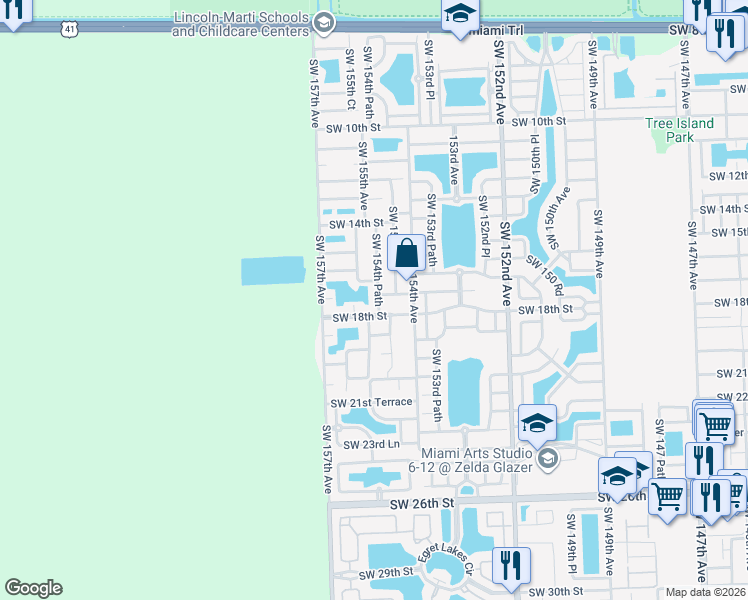Screen dimensions: 748x600
Task: Select the SW 18th St label east of SW 152nd Ave
Action: 545,310
